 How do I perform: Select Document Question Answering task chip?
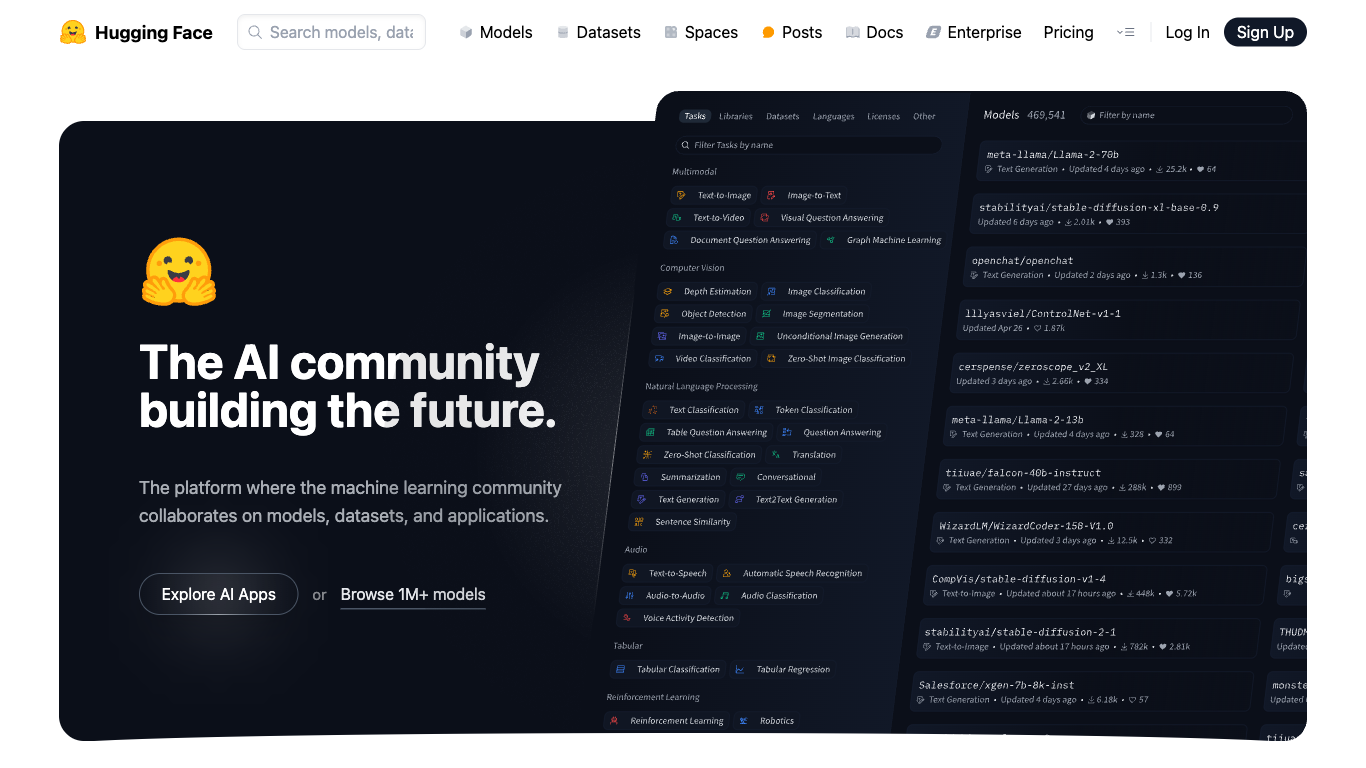740,240
